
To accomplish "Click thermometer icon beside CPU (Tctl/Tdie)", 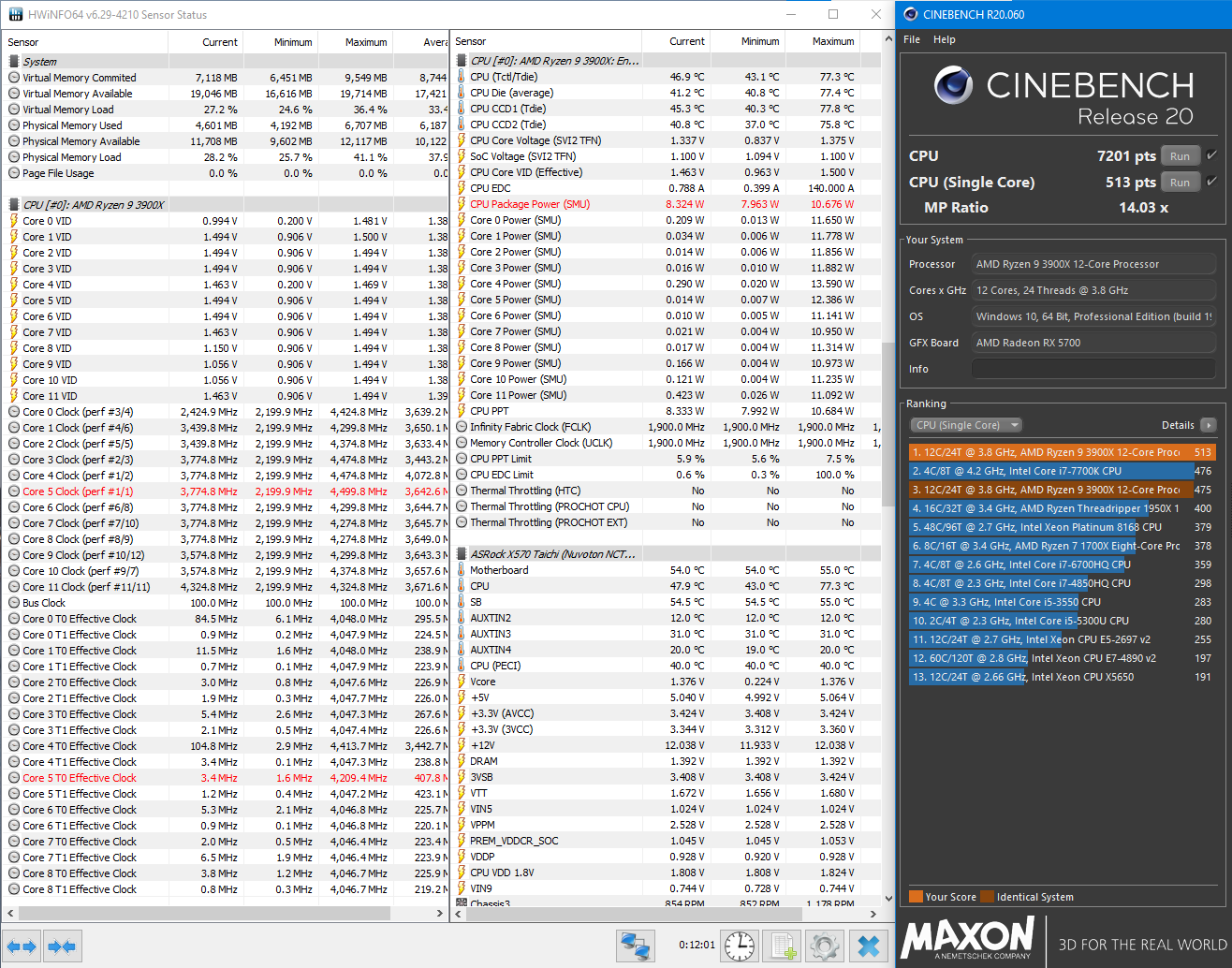I will tap(462, 77).
